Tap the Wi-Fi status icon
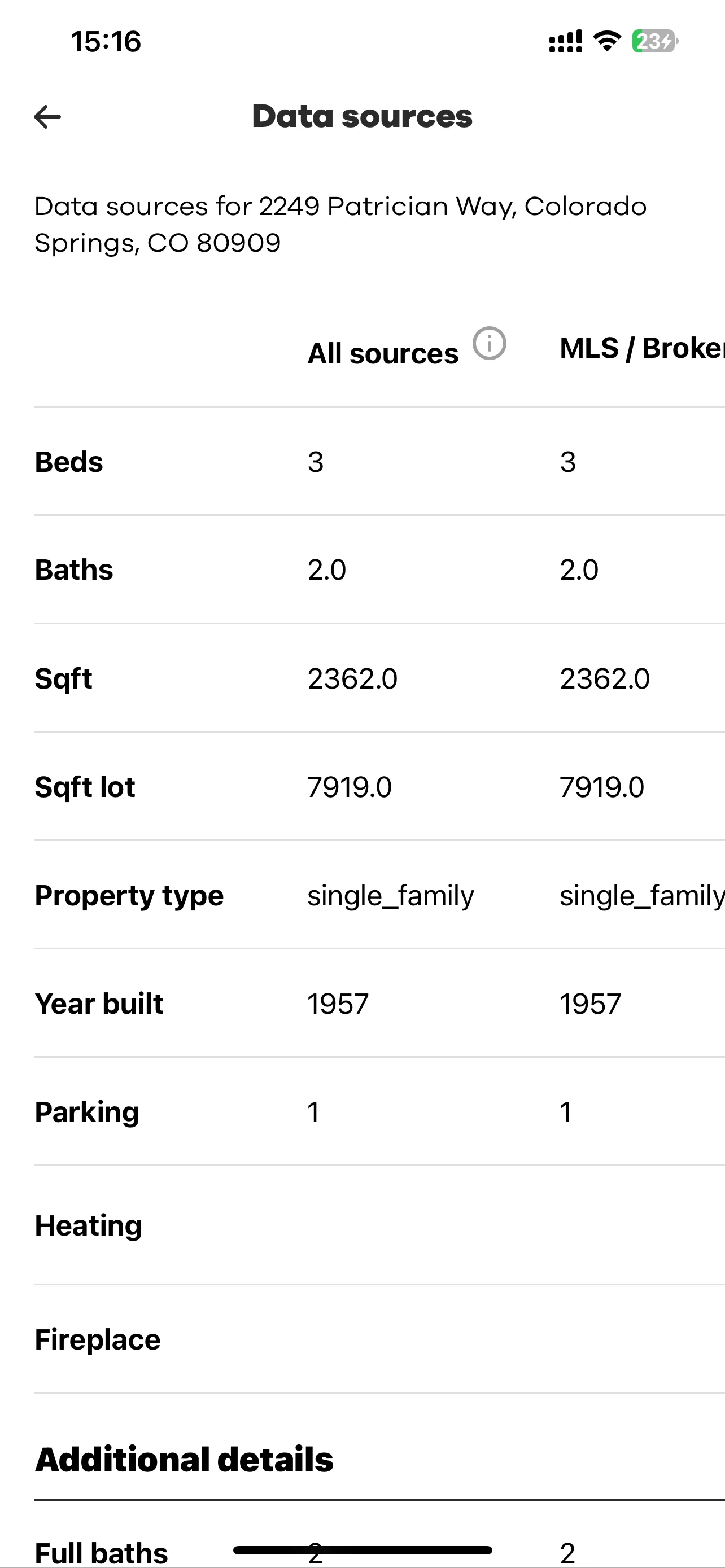This screenshot has width=725, height=1568. pyautogui.click(x=607, y=41)
